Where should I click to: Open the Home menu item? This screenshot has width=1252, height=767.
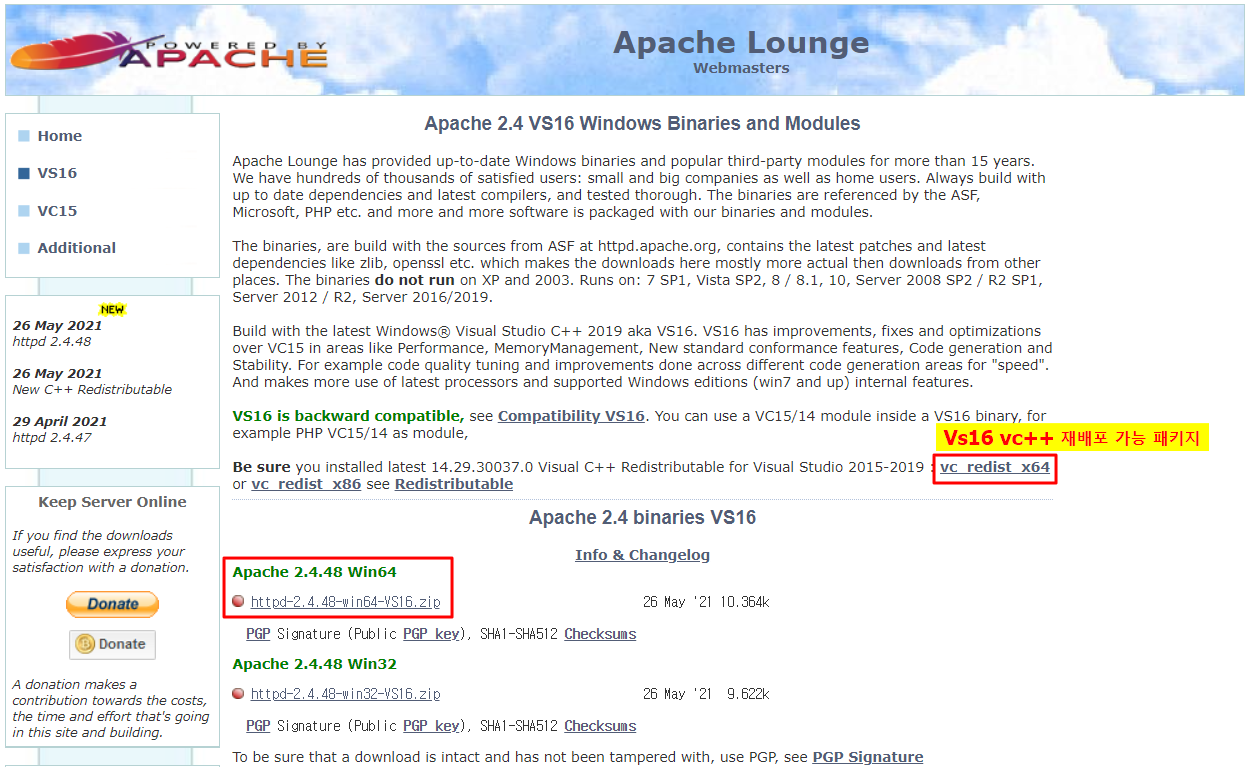59,136
